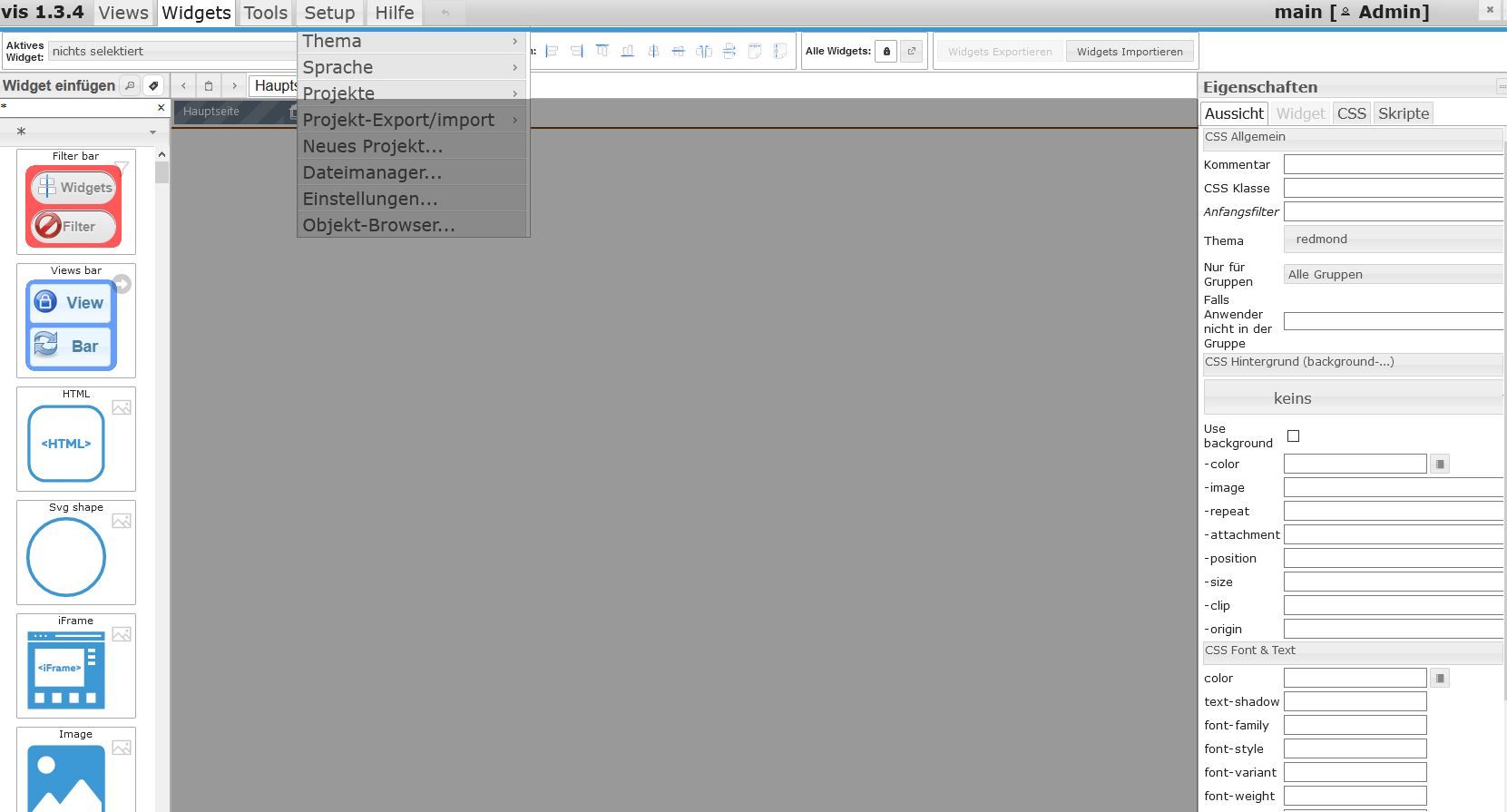Viewport: 1507px width, 812px height.
Task: Click the Widgets Importieren button
Action: [1130, 52]
